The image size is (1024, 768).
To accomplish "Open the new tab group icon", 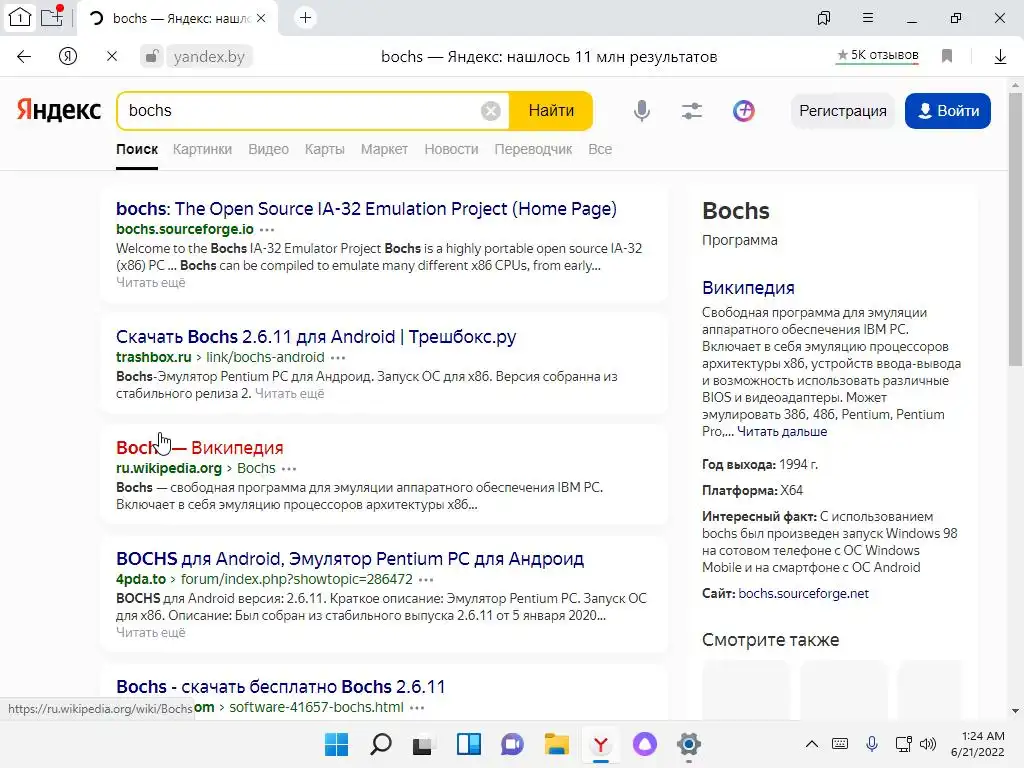I will (52, 17).
